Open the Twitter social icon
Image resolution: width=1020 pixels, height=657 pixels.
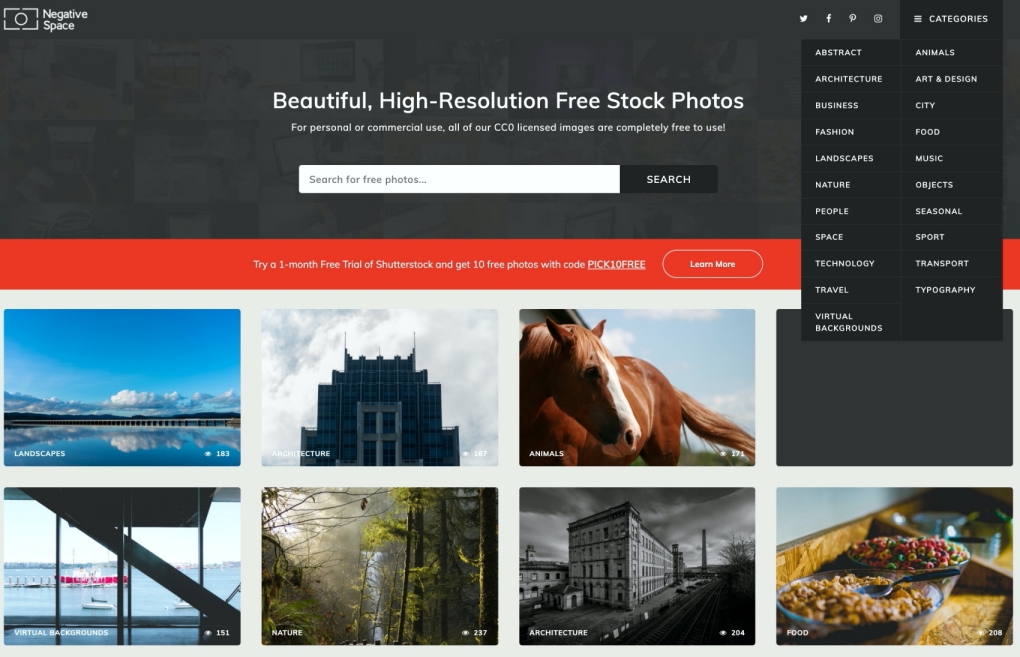coord(803,19)
